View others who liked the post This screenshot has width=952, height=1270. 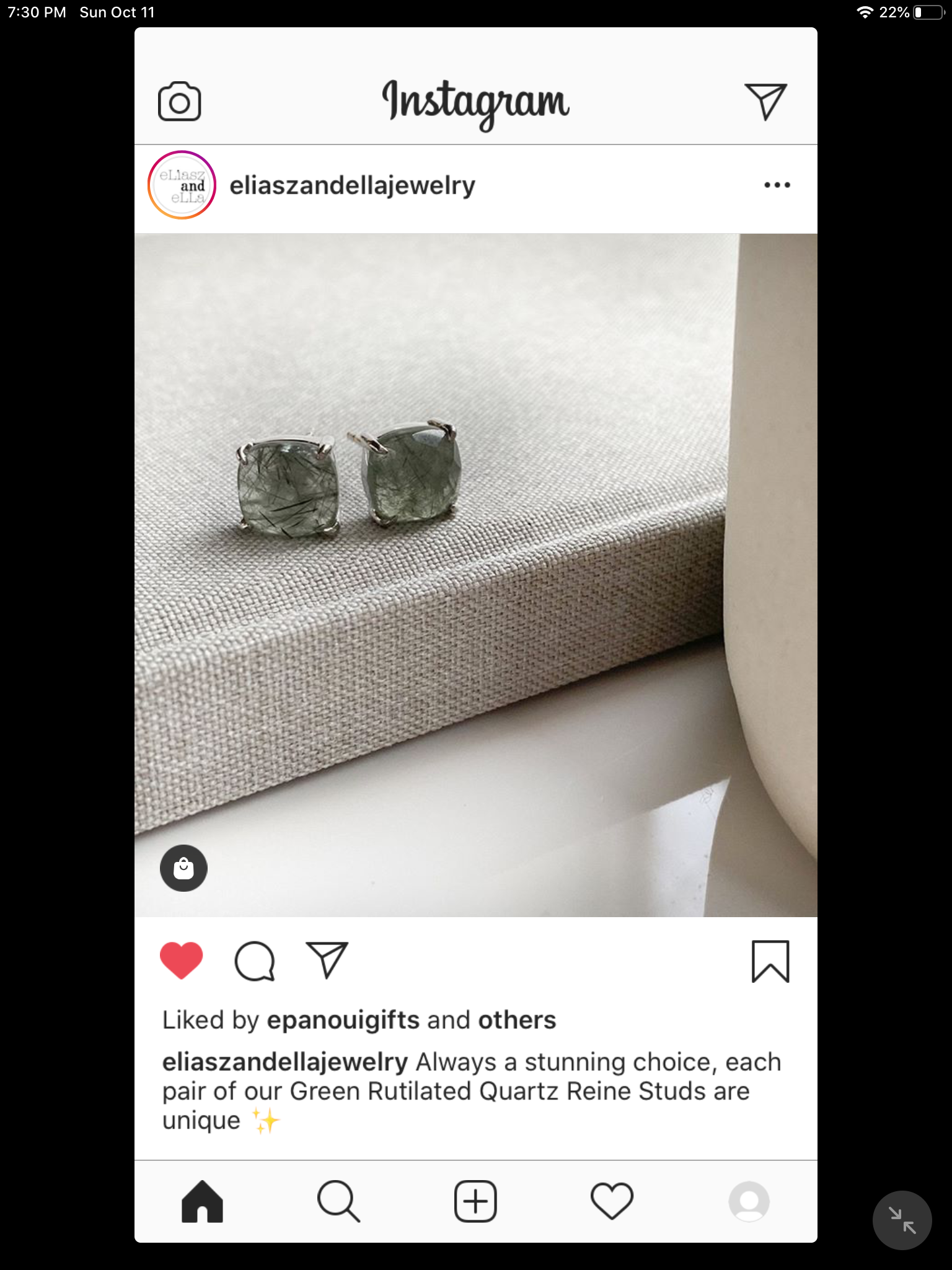point(517,1020)
